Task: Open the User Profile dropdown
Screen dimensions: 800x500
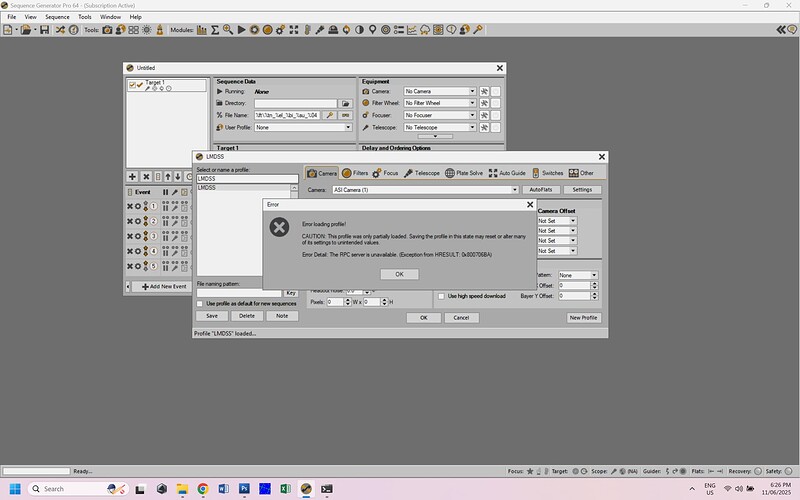Action: pos(348,128)
